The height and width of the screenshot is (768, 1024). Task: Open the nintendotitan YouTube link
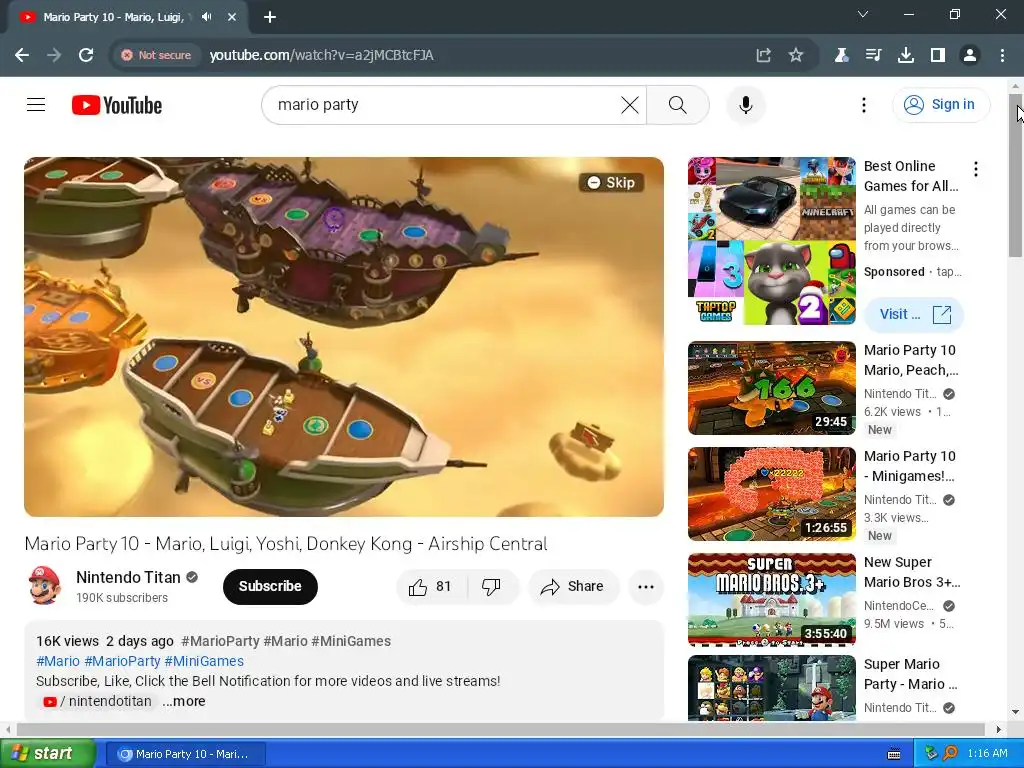click(98, 701)
